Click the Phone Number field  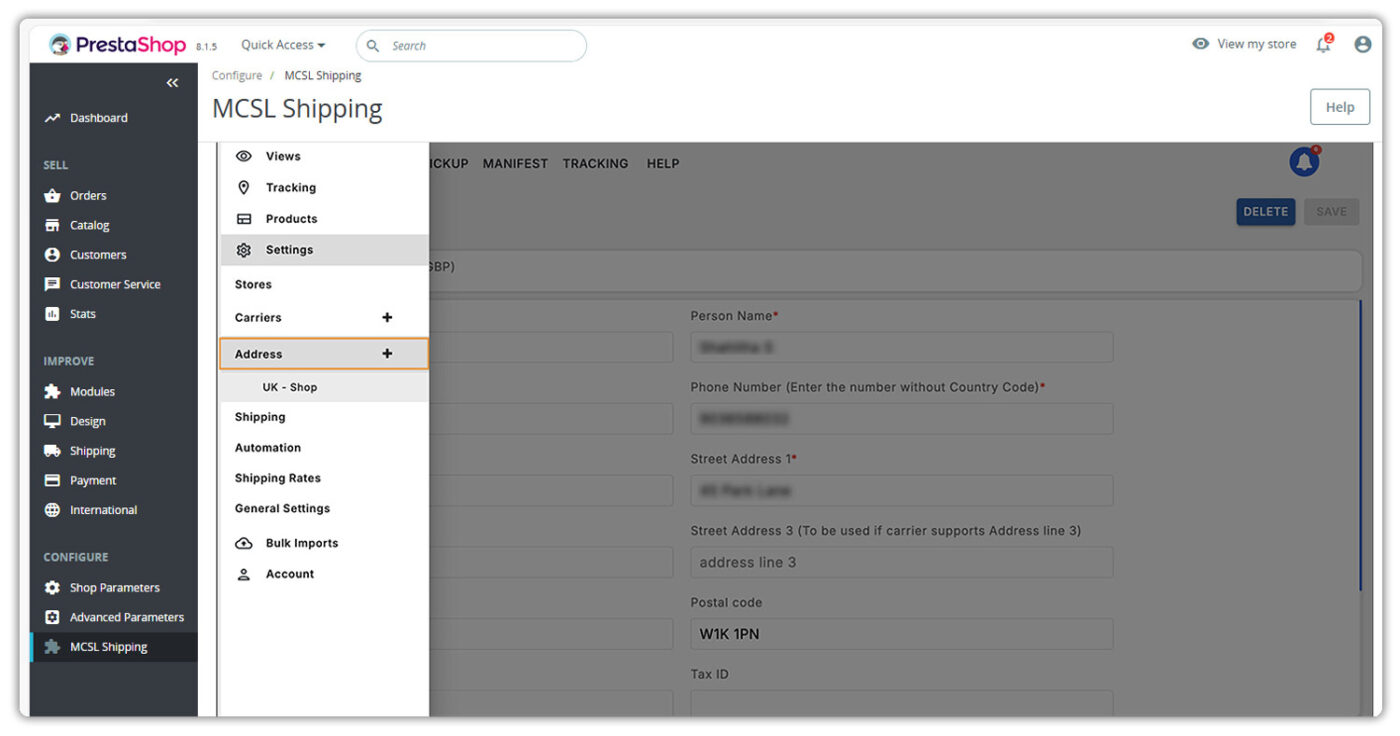coord(901,419)
